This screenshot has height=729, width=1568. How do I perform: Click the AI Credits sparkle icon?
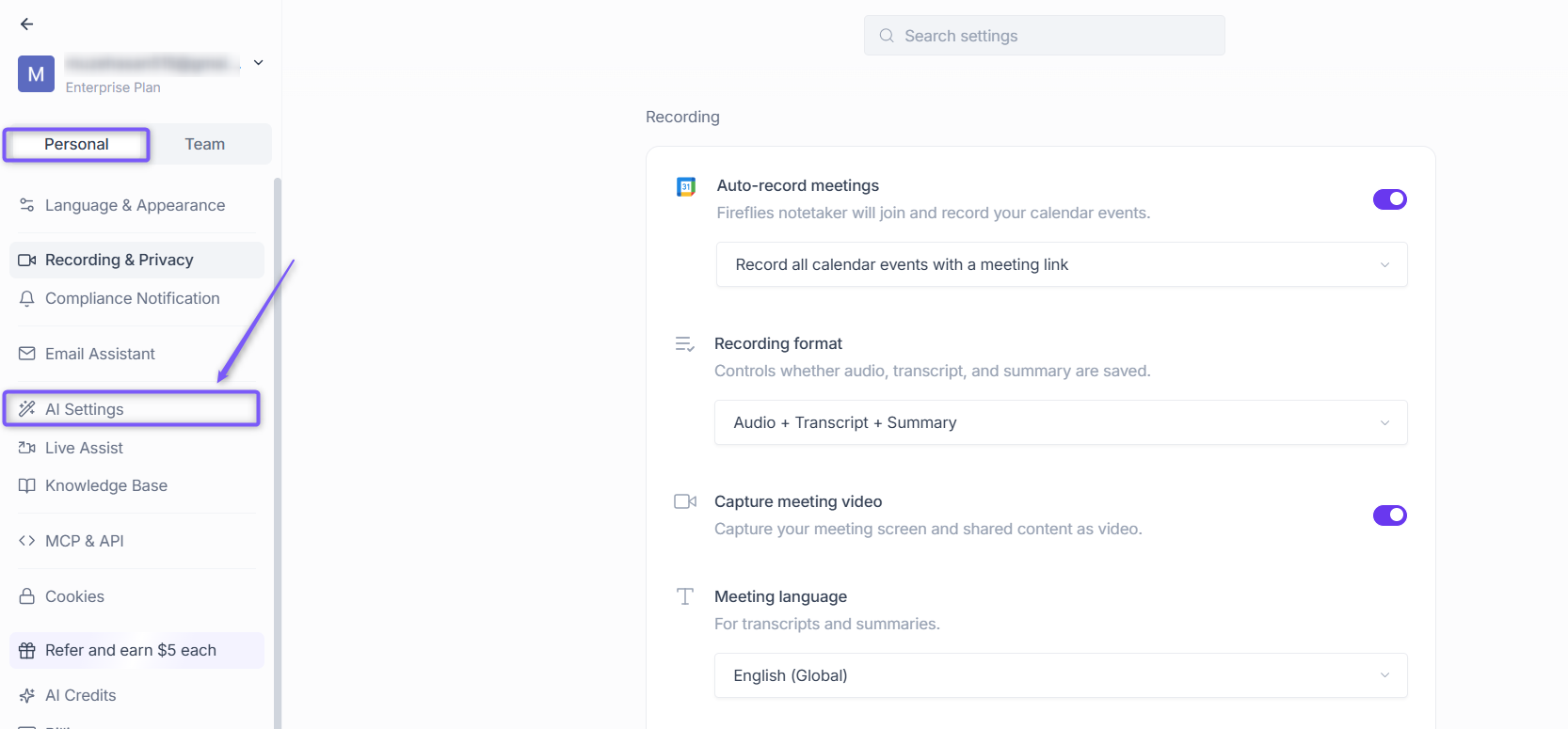tap(26, 695)
